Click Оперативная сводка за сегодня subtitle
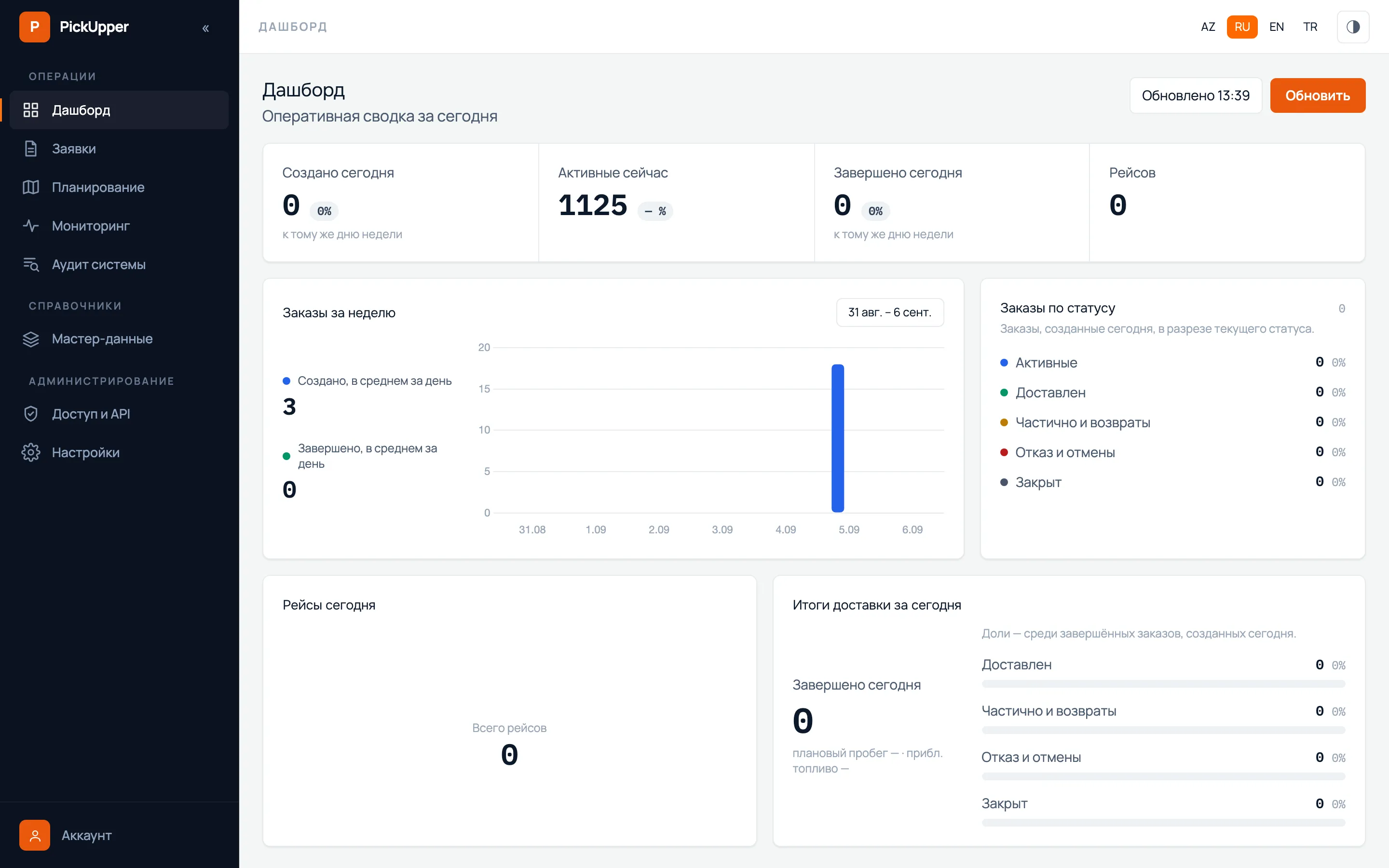 click(x=380, y=117)
